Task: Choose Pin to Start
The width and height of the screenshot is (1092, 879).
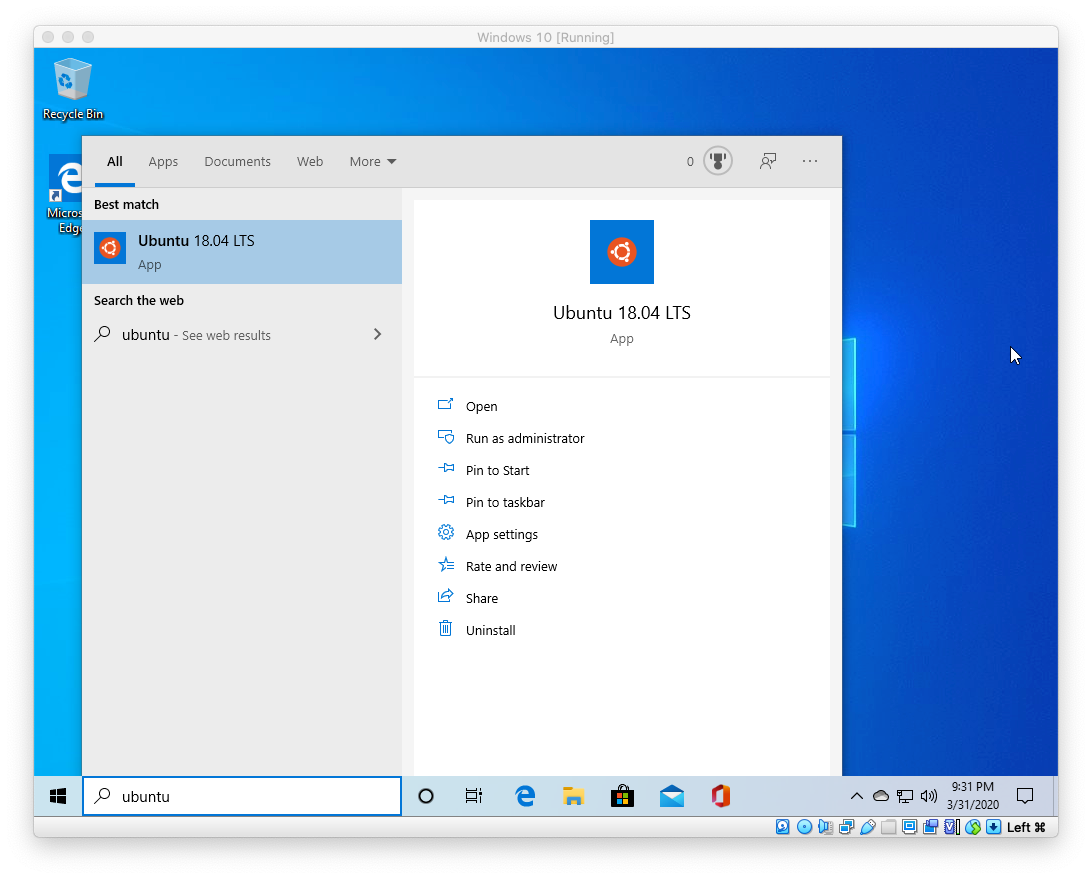Action: coord(497,470)
